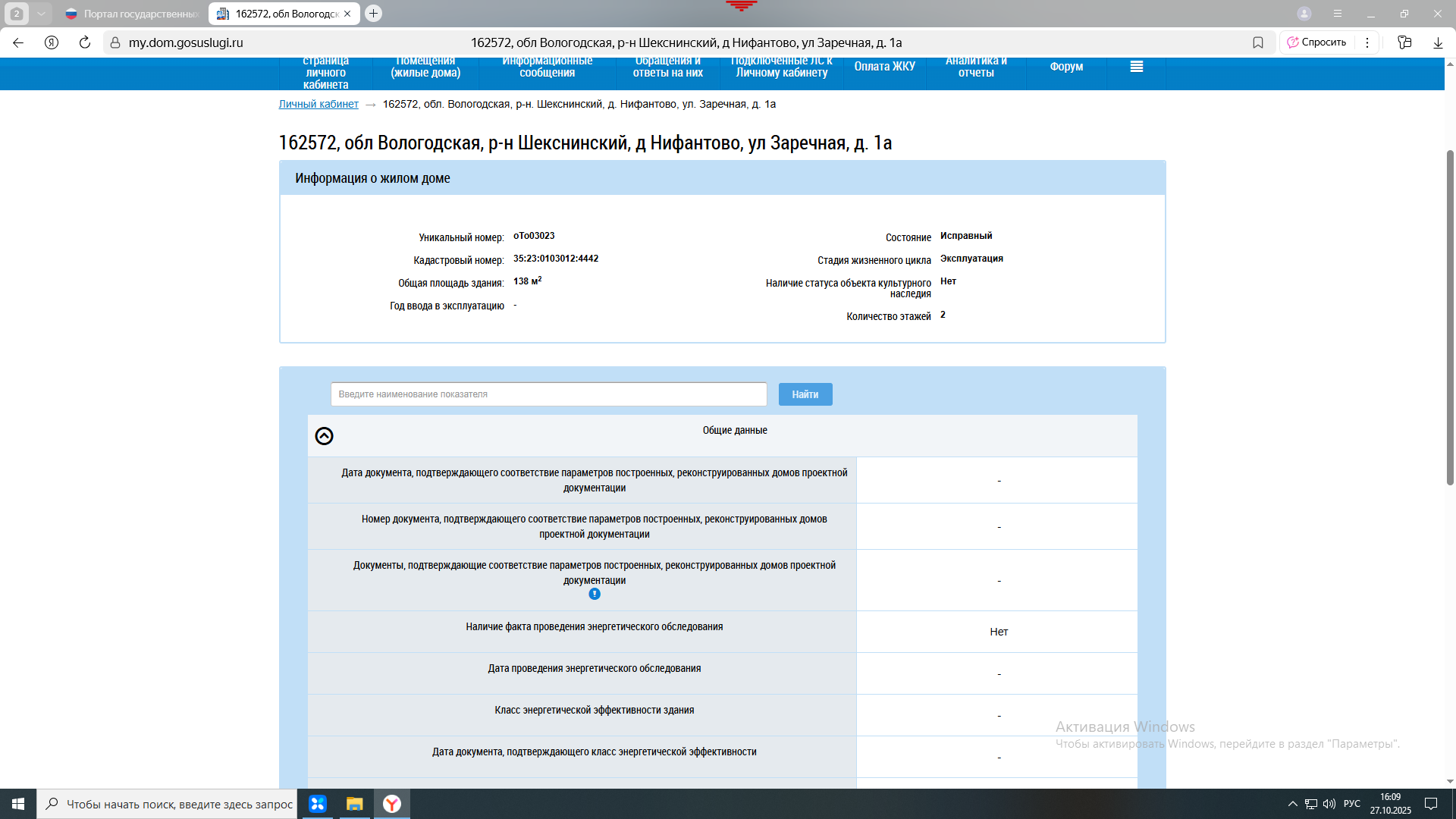This screenshot has height=819, width=1456.
Task: Open the Оплата ЖКУ menu item
Action: pyautogui.click(x=884, y=67)
